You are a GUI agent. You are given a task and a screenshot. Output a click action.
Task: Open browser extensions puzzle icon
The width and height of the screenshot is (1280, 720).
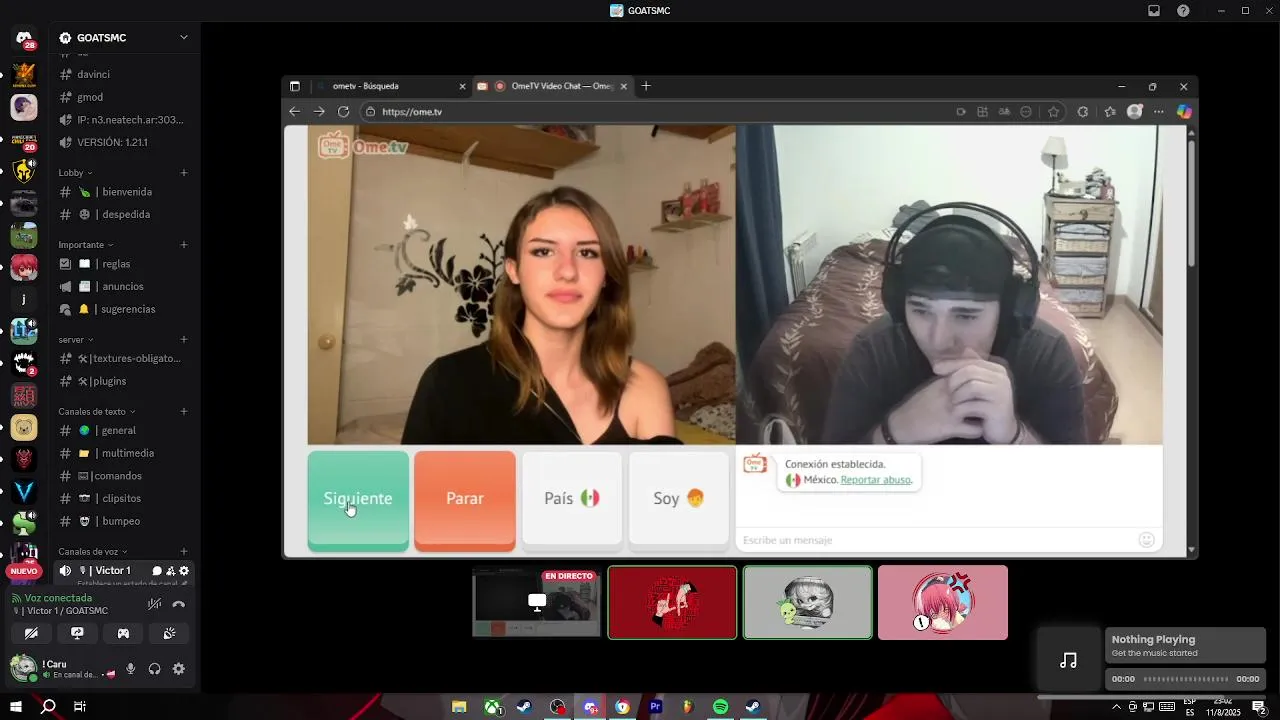pyautogui.click(x=1083, y=112)
